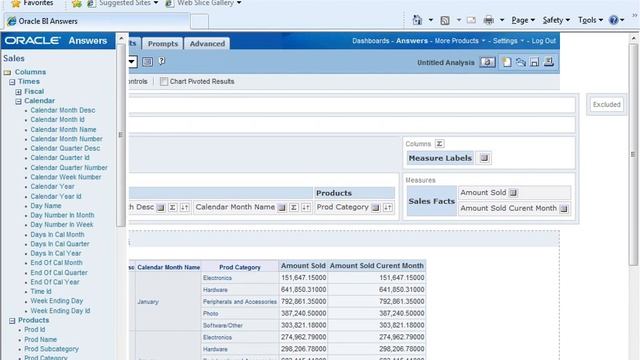Click new analysis page icon
Screen dimensions: 640x360
pos(507,62)
